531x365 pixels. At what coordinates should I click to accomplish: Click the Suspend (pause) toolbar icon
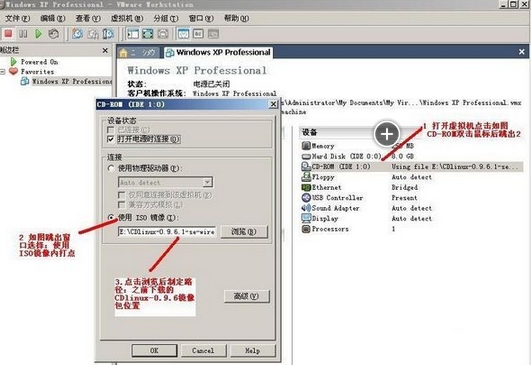point(23,34)
